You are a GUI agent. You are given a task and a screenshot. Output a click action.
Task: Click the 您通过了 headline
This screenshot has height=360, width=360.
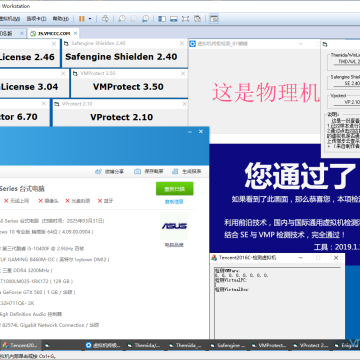[x=300, y=175]
